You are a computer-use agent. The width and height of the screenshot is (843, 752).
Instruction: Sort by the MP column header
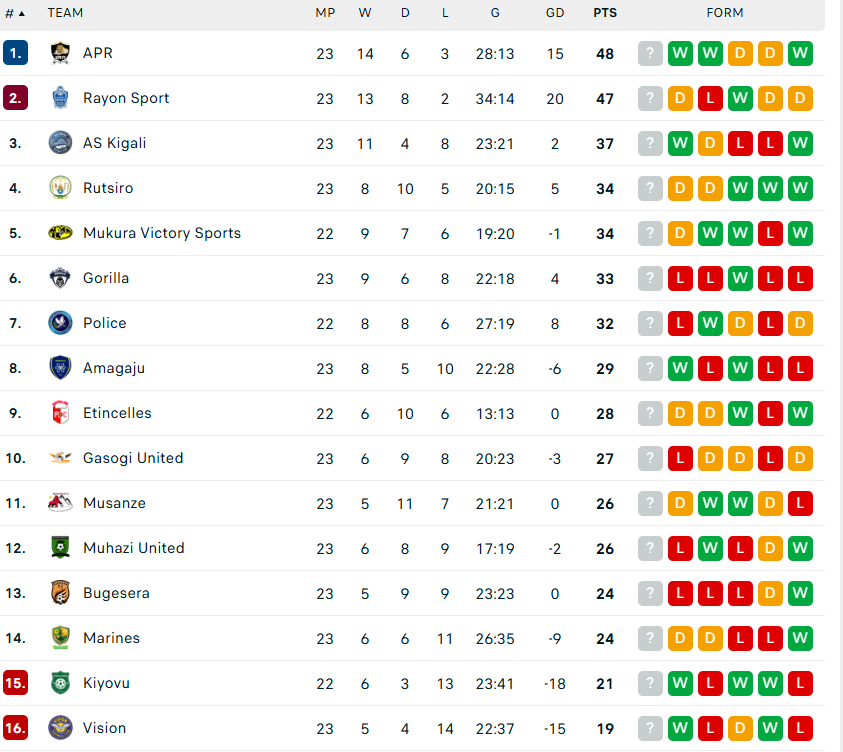[x=325, y=13]
